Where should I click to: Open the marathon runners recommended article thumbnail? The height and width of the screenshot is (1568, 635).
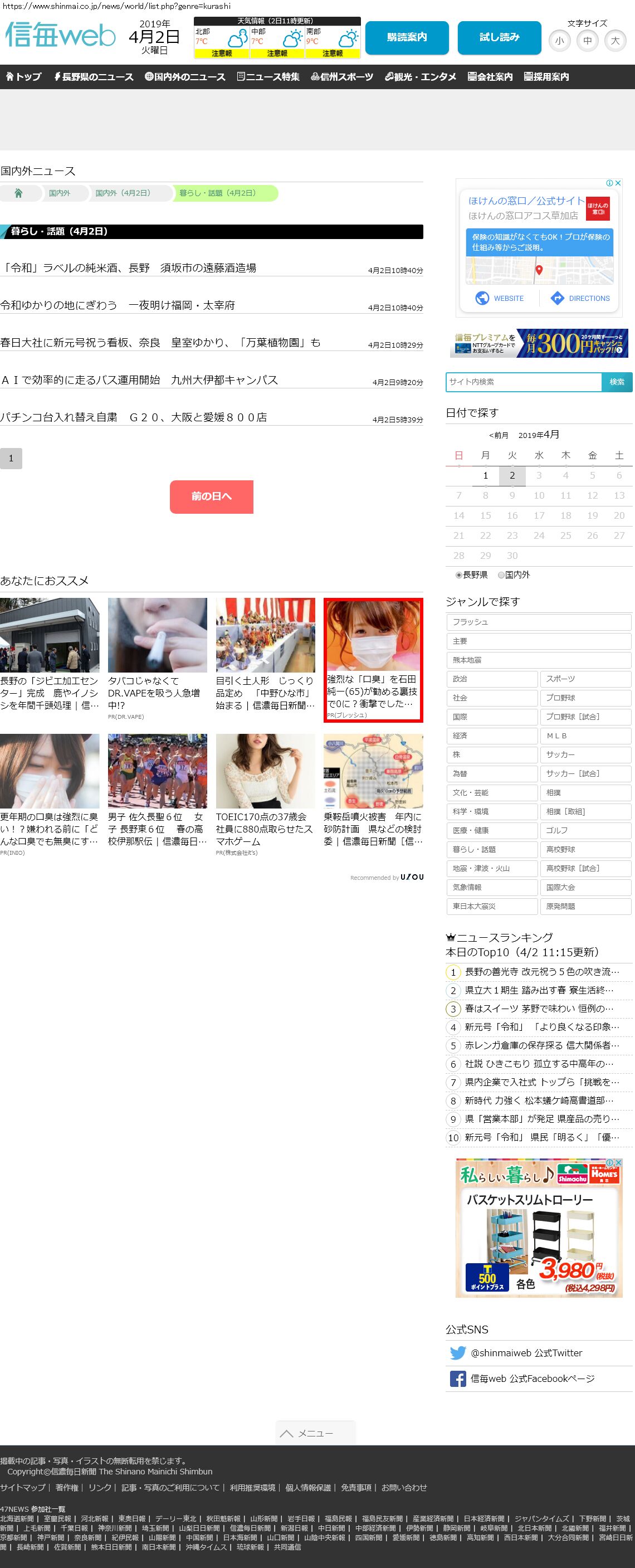157,771
